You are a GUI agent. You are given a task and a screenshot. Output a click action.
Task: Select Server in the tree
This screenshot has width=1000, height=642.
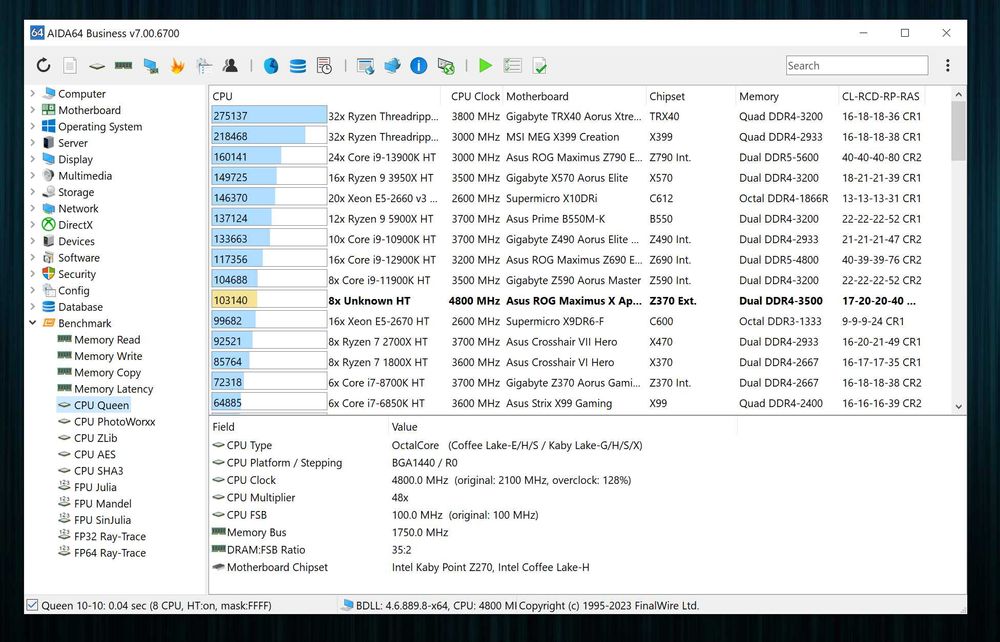pyautogui.click(x=73, y=143)
